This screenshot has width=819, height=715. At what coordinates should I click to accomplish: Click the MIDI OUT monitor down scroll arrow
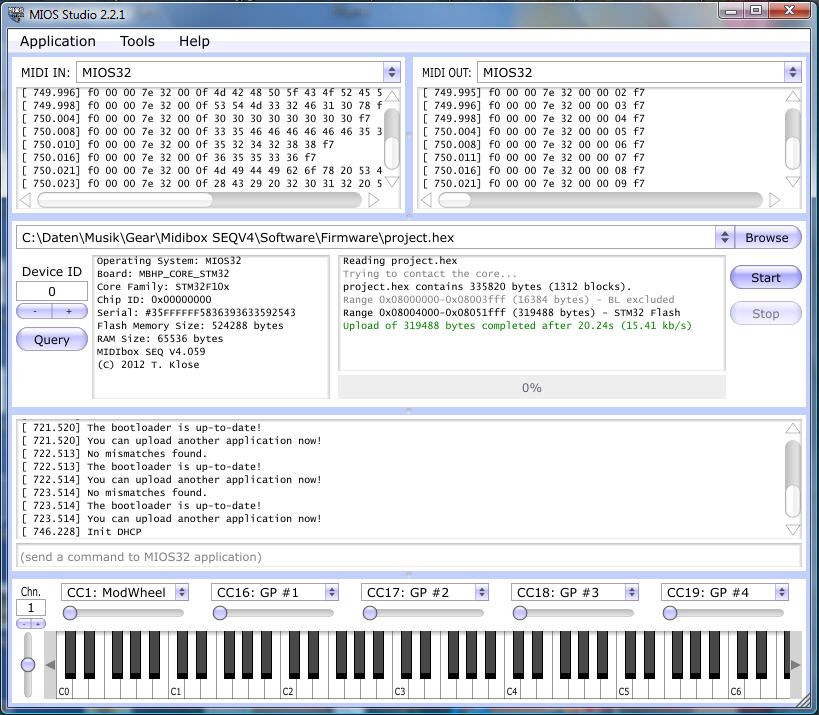[792, 181]
